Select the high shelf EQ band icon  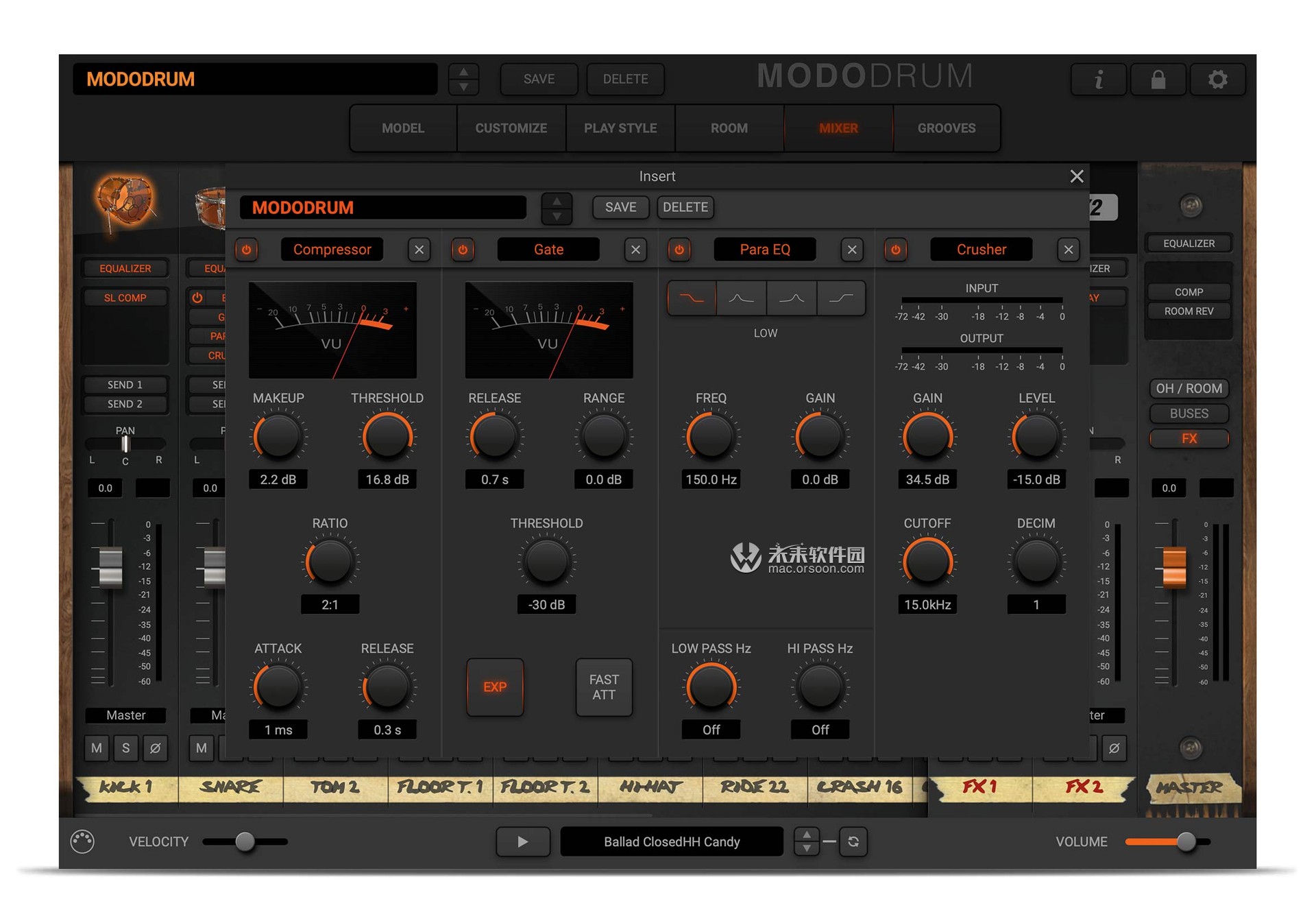pyautogui.click(x=841, y=298)
